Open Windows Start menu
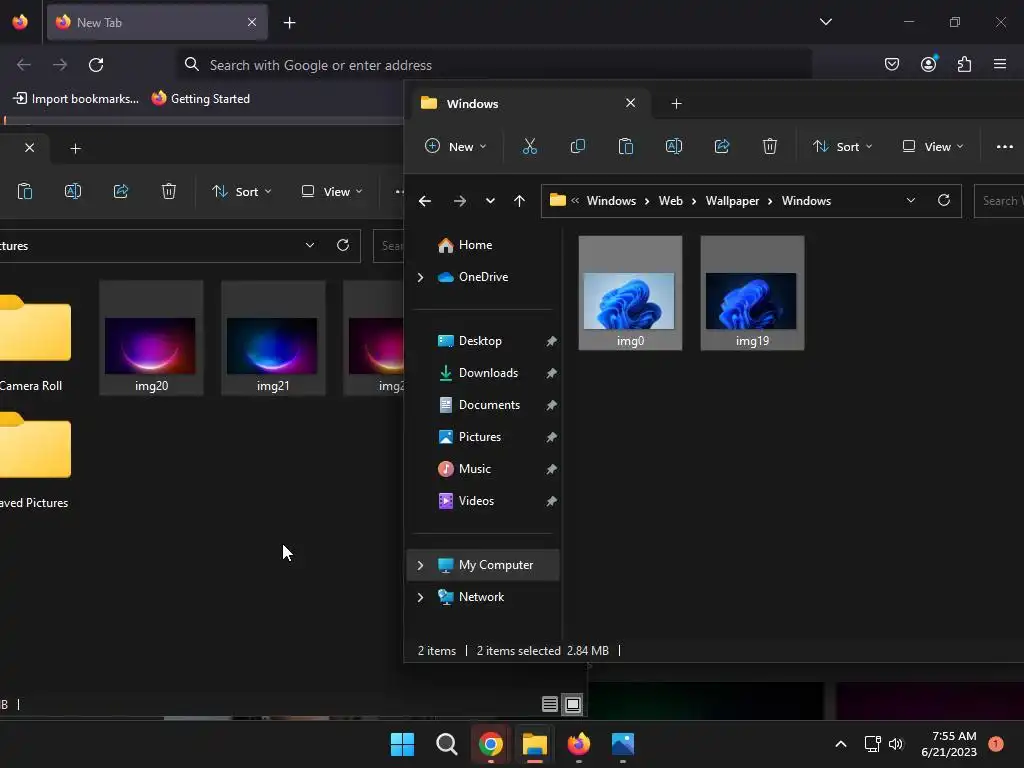The height and width of the screenshot is (768, 1024). coord(402,744)
